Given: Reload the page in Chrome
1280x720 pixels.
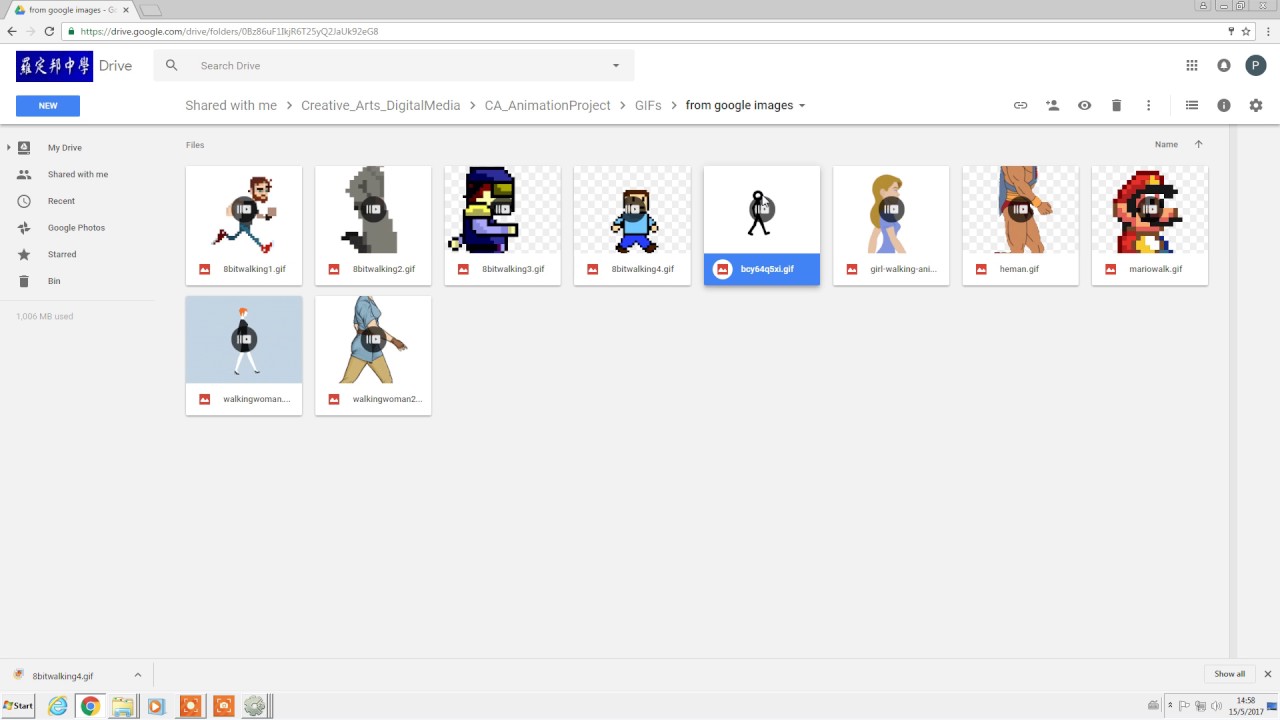Looking at the screenshot, I should 49,31.
